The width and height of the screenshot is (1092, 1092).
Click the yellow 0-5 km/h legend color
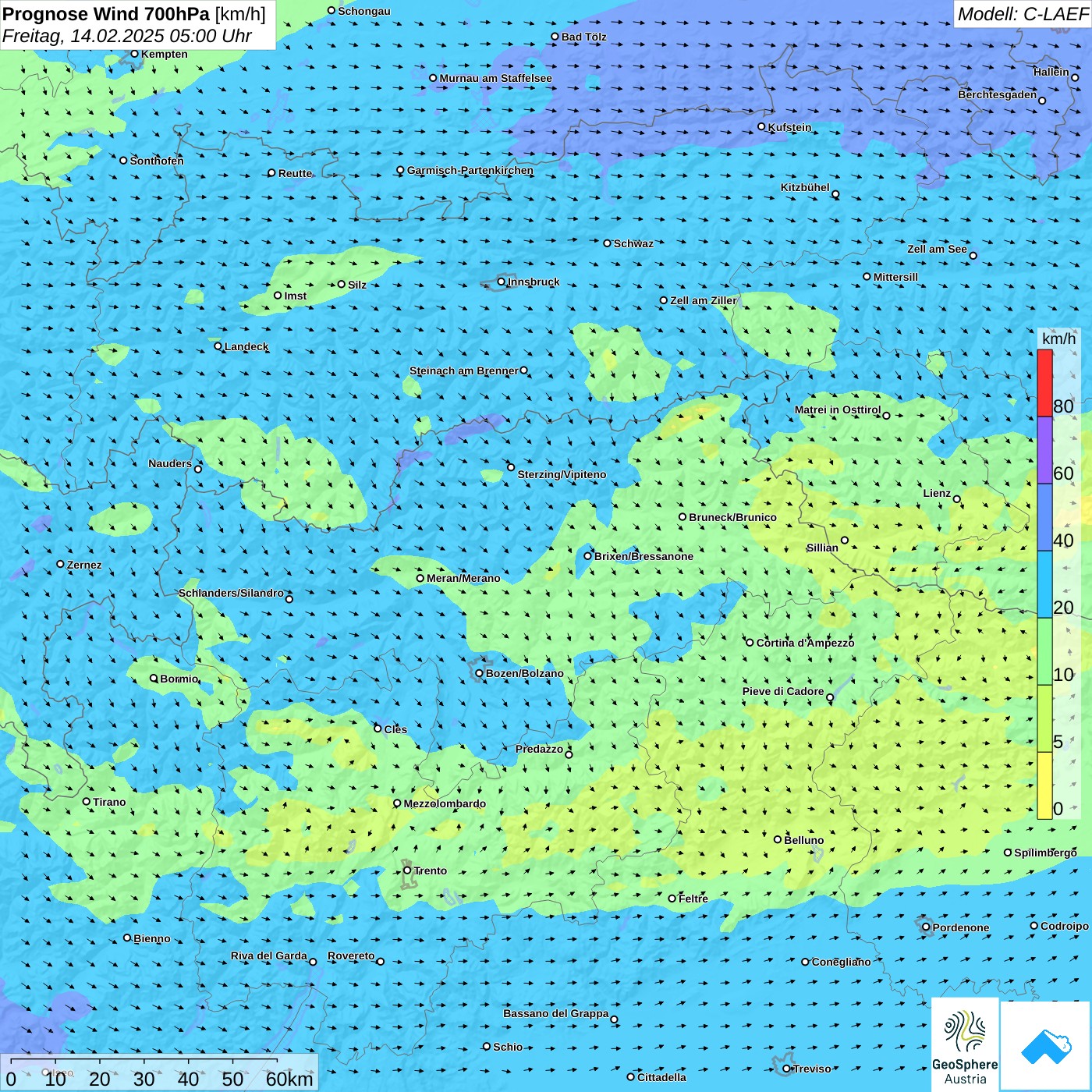(1044, 785)
